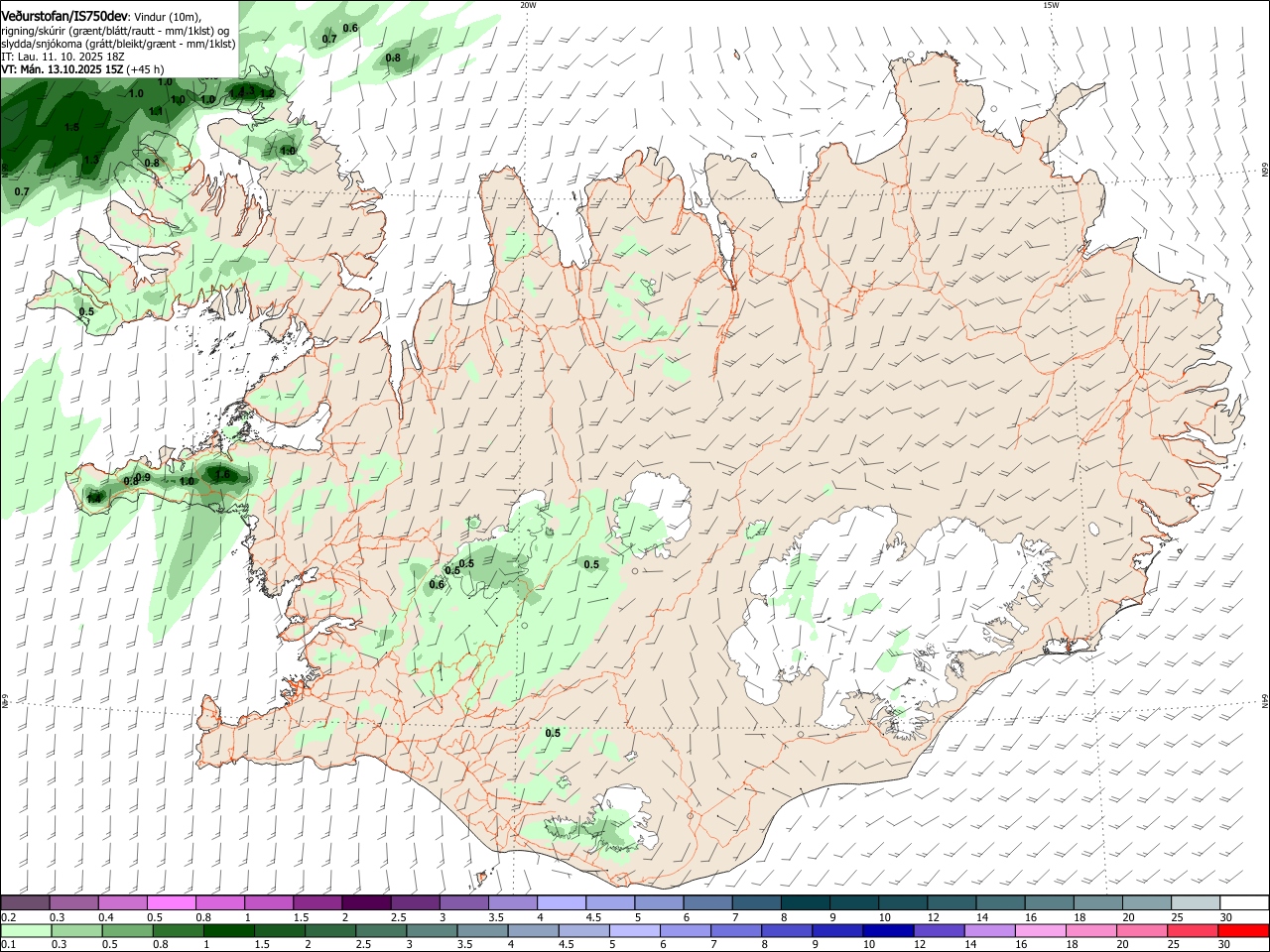This screenshot has height=952, width=1270.
Task: Pick the deep navy 10 swatch, lower scale
Action: 889,930
